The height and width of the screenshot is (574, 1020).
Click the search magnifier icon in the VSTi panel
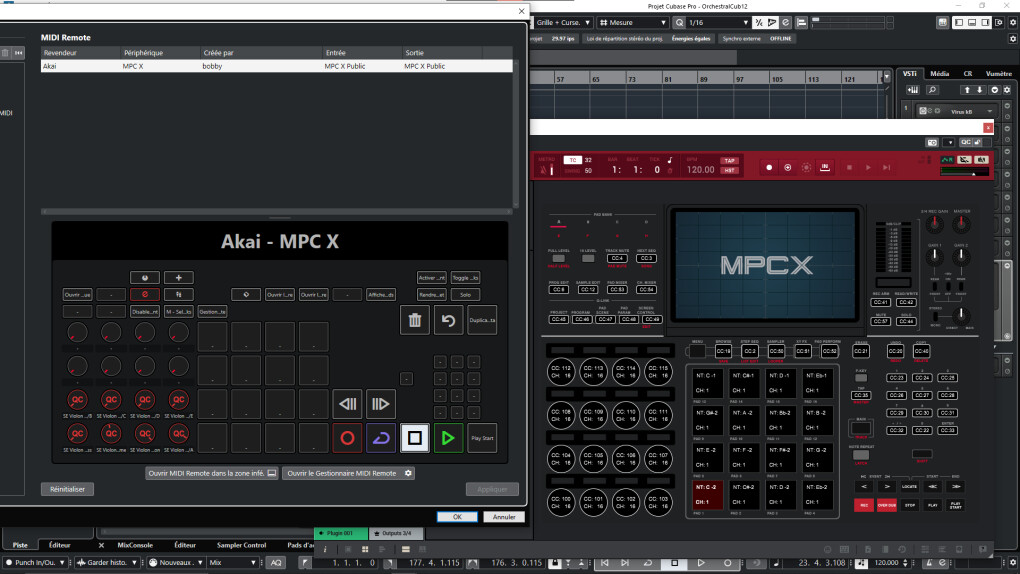pos(932,90)
